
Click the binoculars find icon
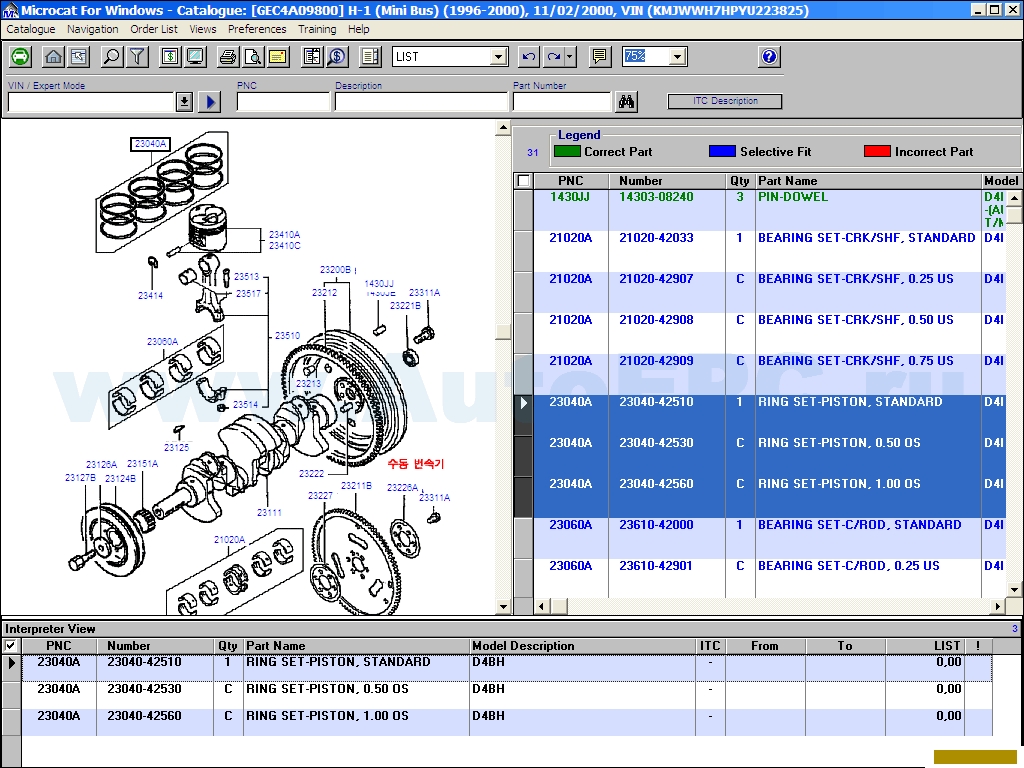[x=627, y=102]
